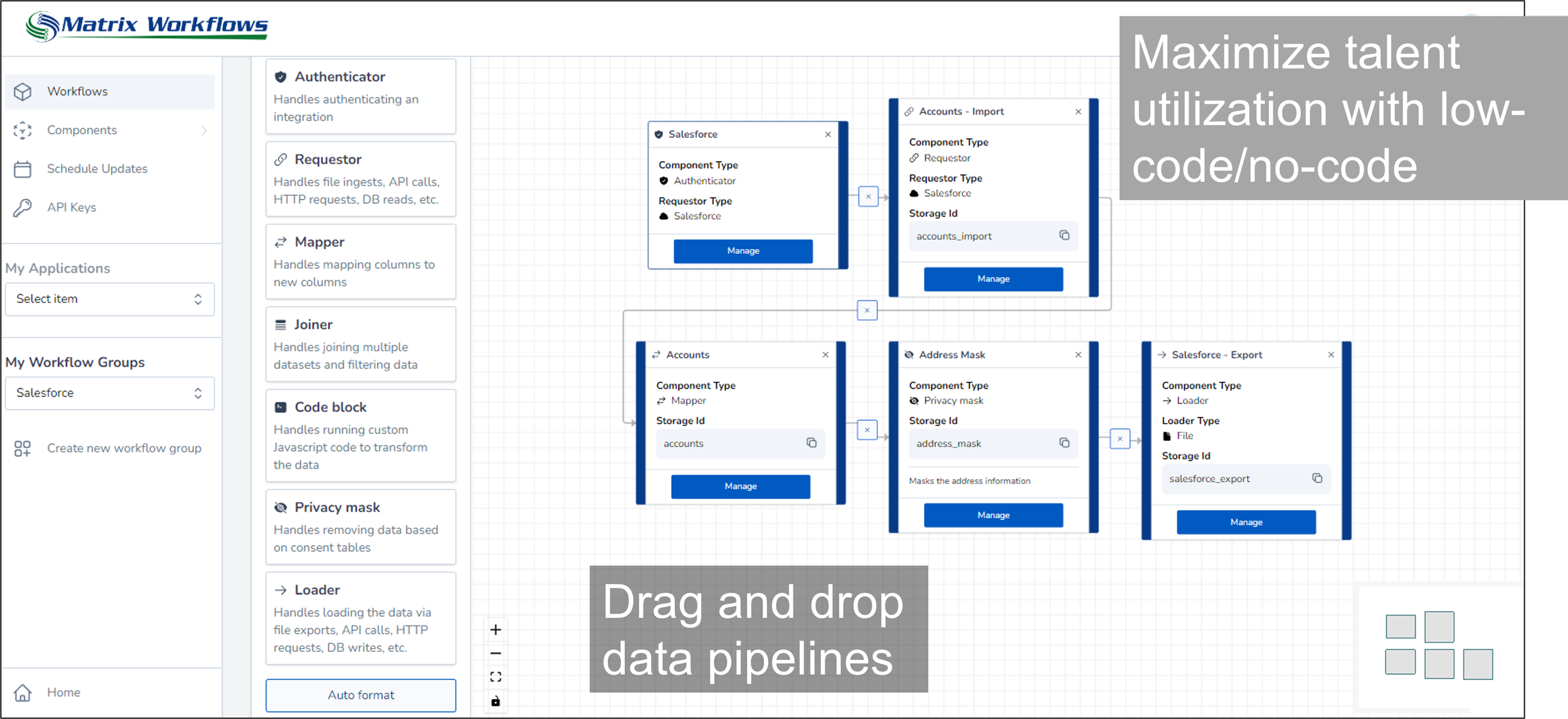The image size is (1568, 719).
Task: Open the My Applications select dropdown
Action: point(110,299)
